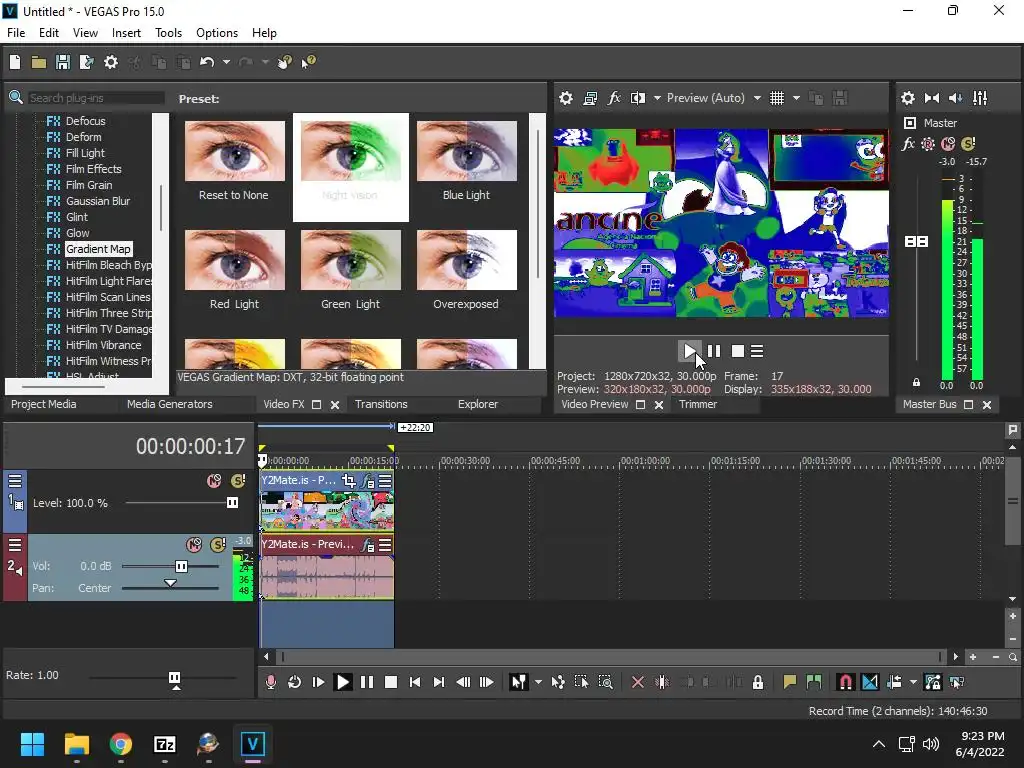Open Master Bus audio properties gear
This screenshot has width=1024, height=768.
click(x=908, y=98)
